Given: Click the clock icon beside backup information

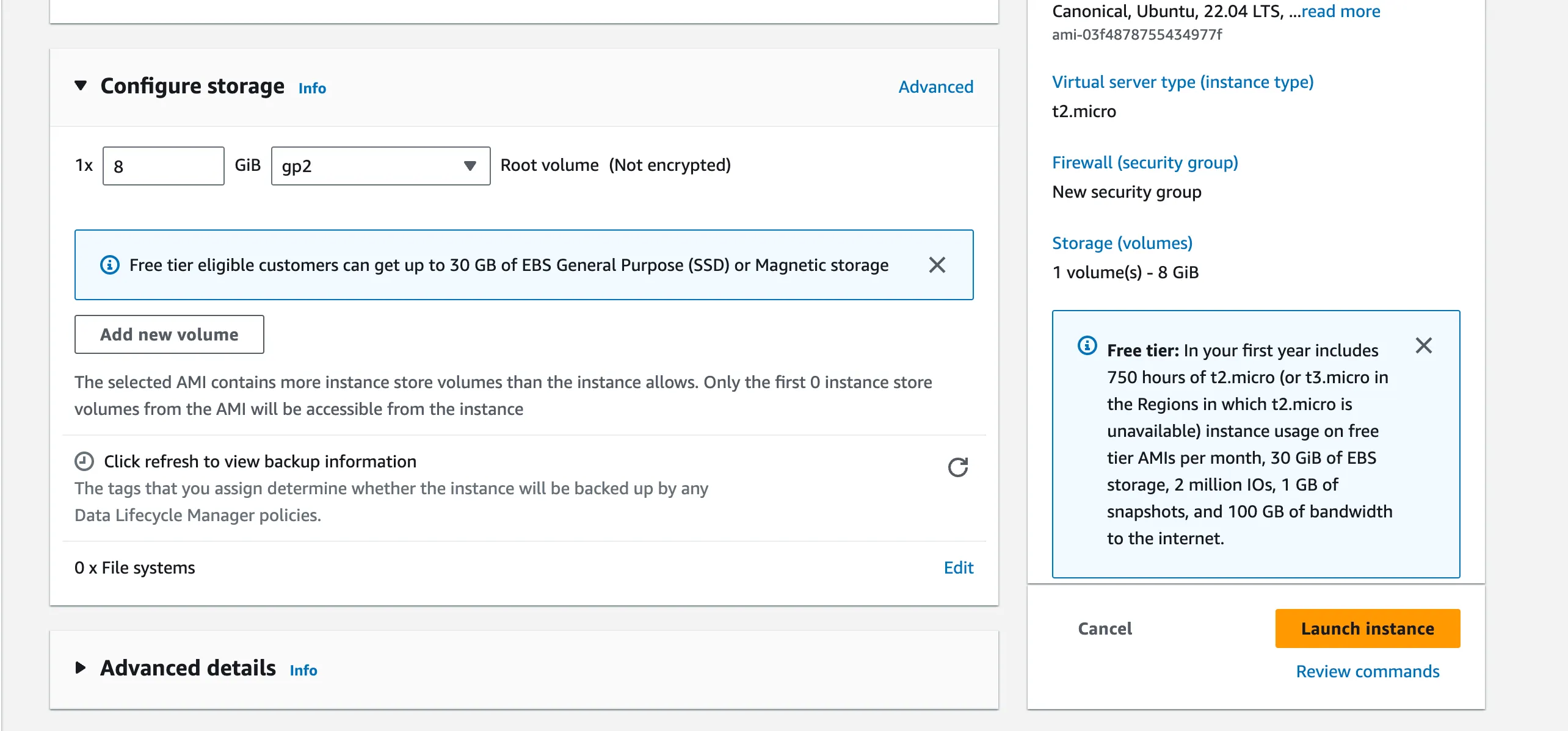Looking at the screenshot, I should tap(84, 461).
